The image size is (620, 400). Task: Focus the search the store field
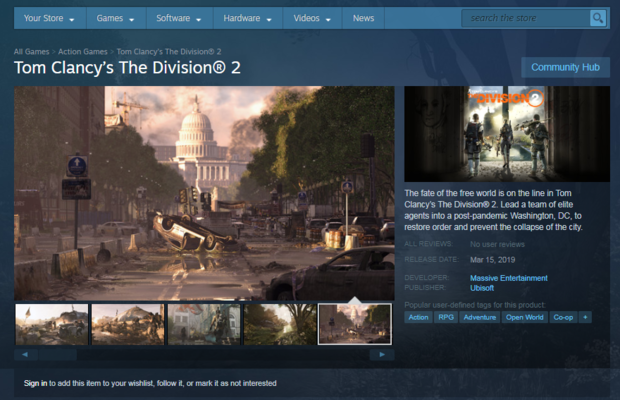(525, 18)
